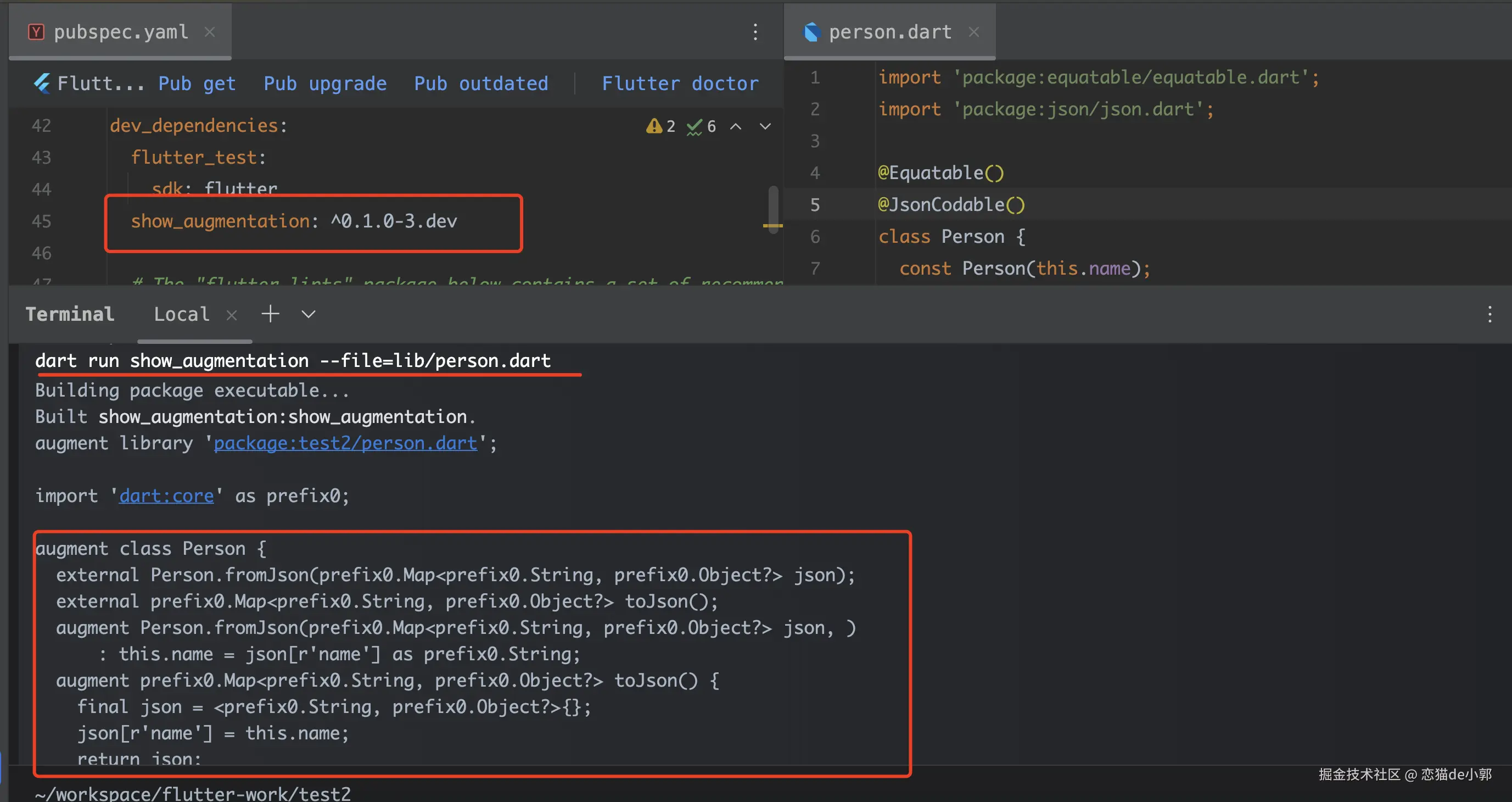Image resolution: width=1512 pixels, height=802 pixels.
Task: Open the editor tabs three-dot menu
Action: coord(755,32)
